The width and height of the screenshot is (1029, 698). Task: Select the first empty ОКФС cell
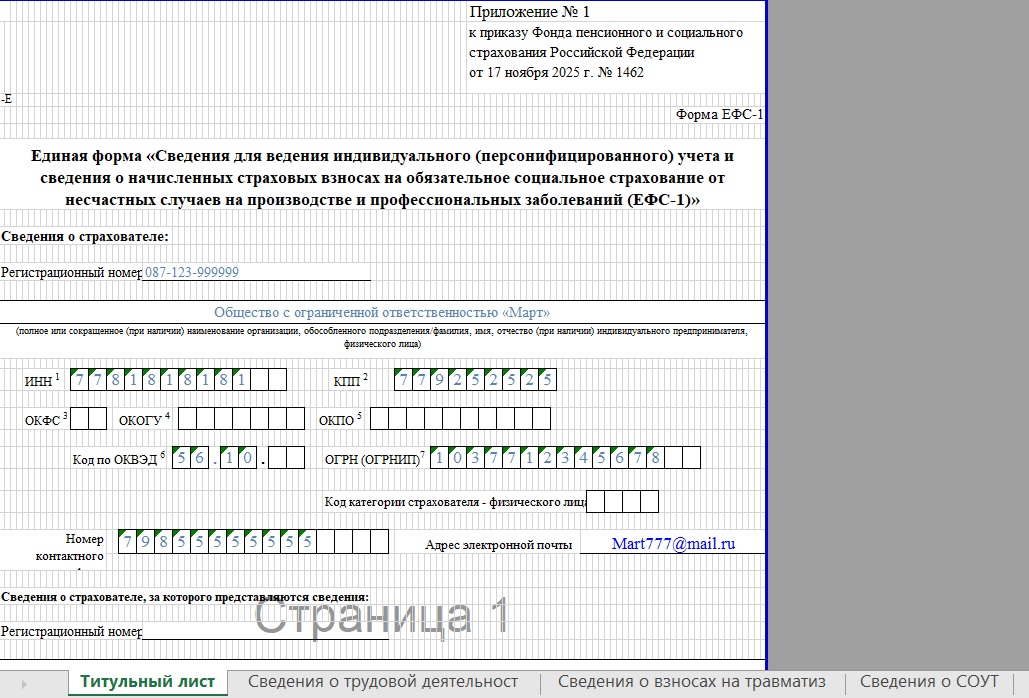[x=80, y=419]
